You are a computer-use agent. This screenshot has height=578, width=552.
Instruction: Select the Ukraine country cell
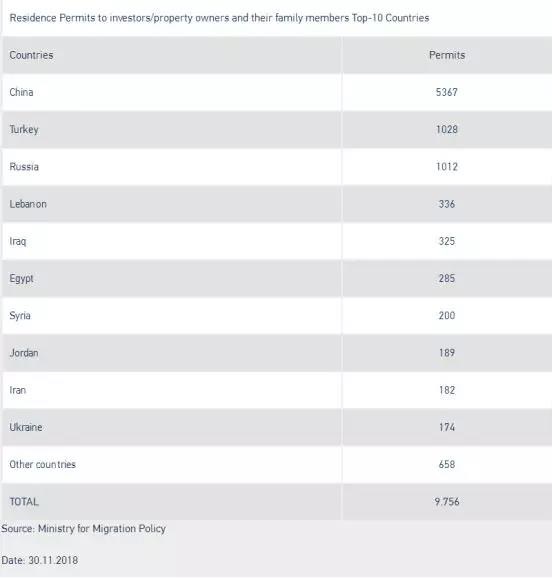pyautogui.click(x=26, y=427)
